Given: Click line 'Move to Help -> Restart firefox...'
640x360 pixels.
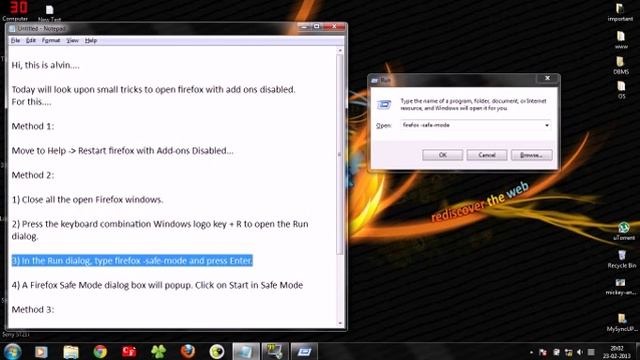Looking at the screenshot, I should [x=122, y=151].
